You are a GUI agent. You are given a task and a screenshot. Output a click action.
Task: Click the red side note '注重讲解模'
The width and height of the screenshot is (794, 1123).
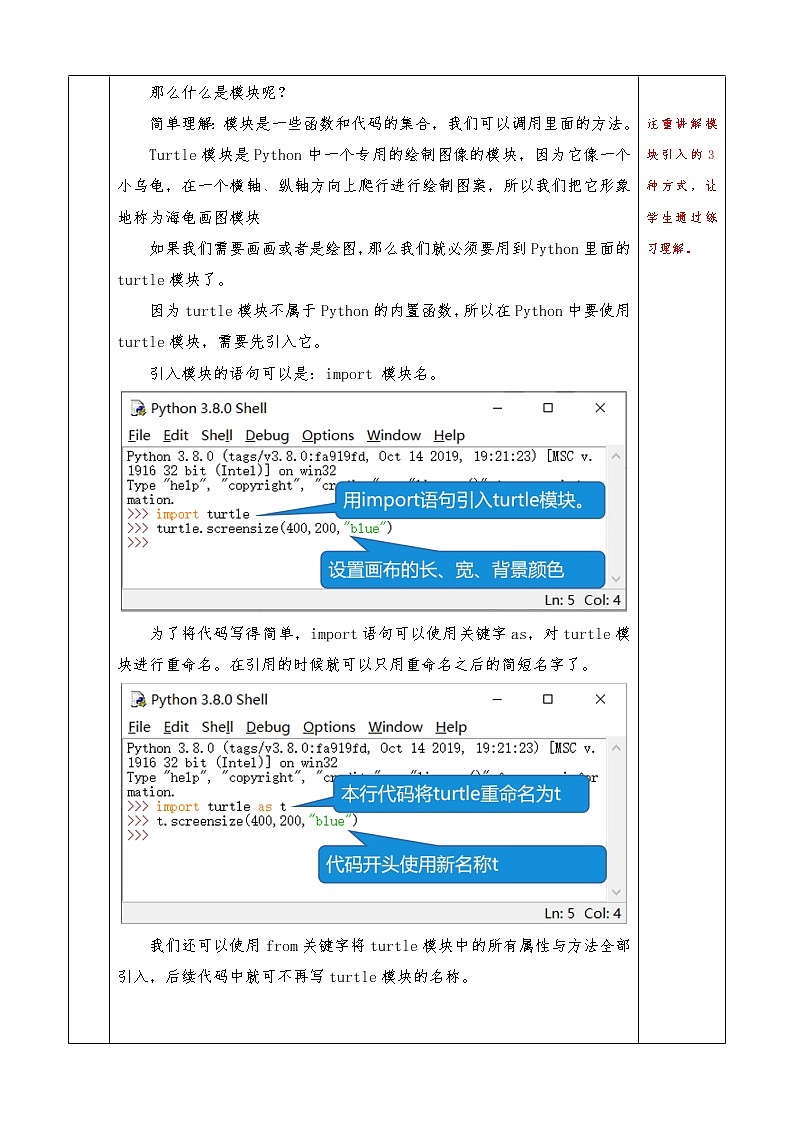tap(682, 124)
